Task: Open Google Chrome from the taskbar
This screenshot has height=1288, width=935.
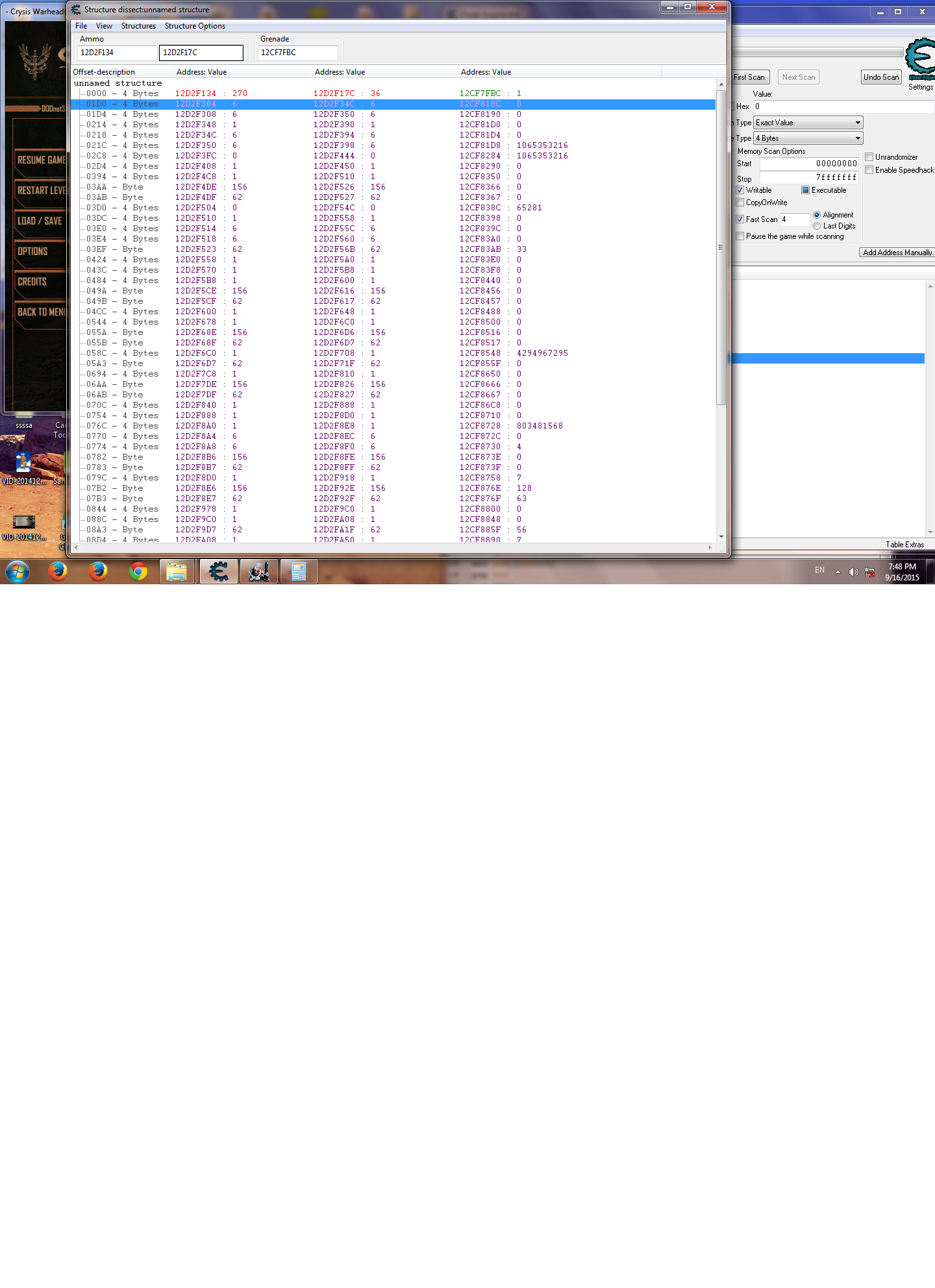Action: click(138, 571)
